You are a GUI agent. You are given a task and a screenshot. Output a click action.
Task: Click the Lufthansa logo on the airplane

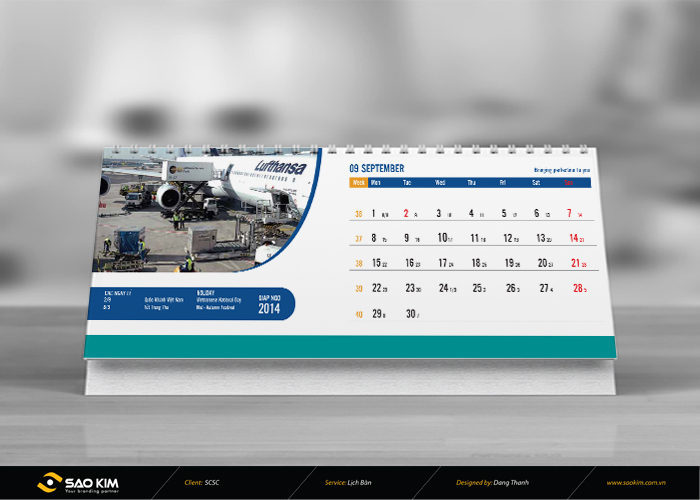[x=280, y=168]
